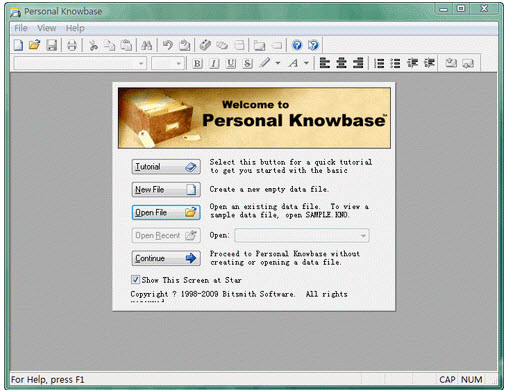
Task: Toggle Underline formatting button
Action: click(x=231, y=63)
